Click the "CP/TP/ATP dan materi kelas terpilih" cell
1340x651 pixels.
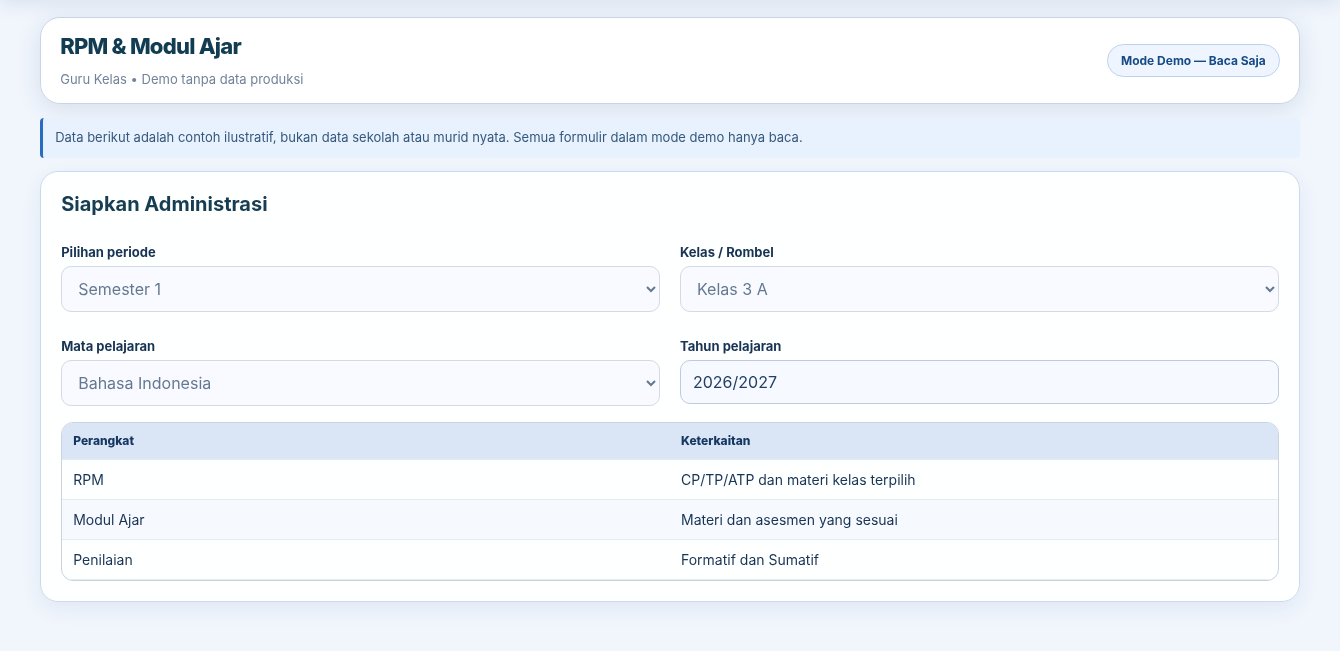[x=973, y=480]
